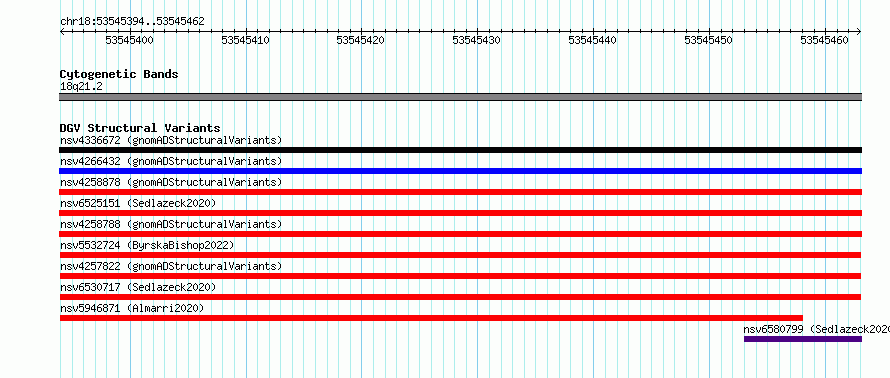
Task: Click the chr18:53545394..53545462 region label
Action: point(132,22)
